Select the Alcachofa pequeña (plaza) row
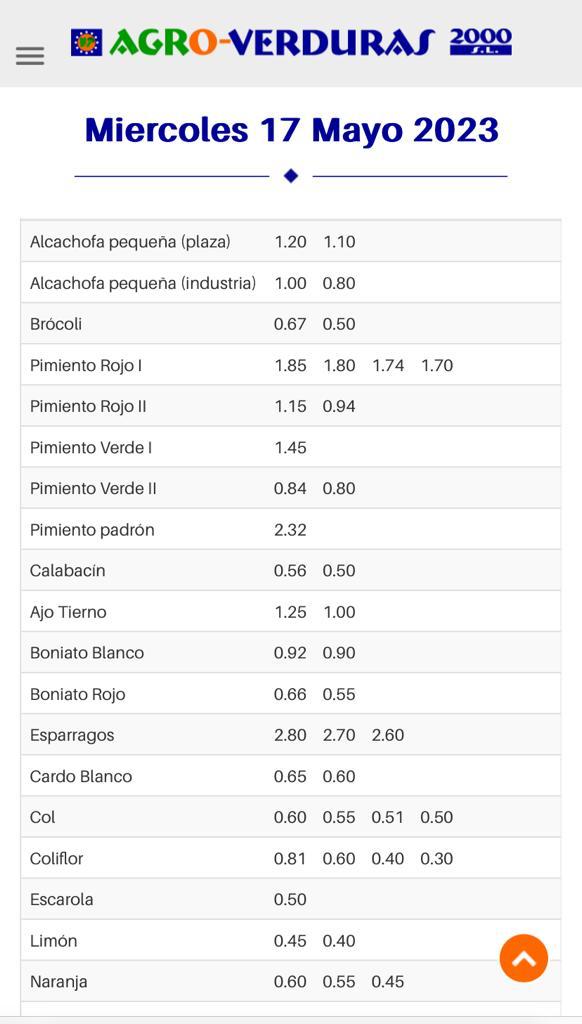Viewport: 582px width, 1024px height. coord(291,242)
